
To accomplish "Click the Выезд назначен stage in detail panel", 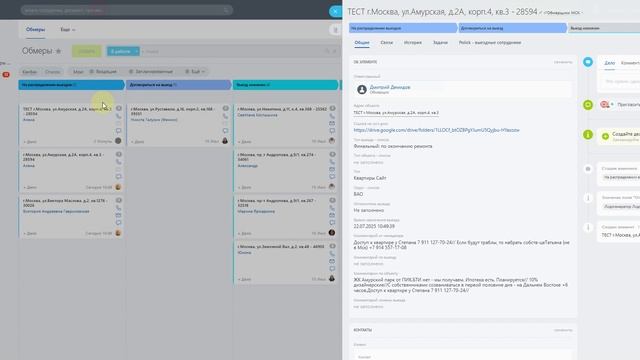I will coord(604,28).
